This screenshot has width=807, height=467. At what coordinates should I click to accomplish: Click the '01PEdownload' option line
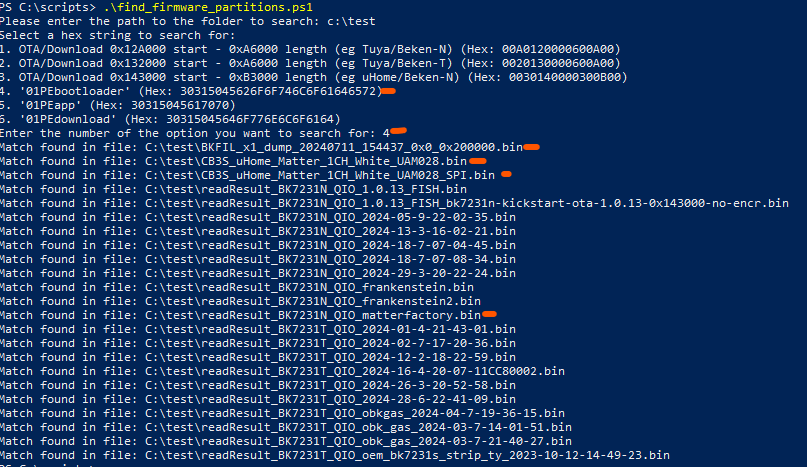click(170, 119)
